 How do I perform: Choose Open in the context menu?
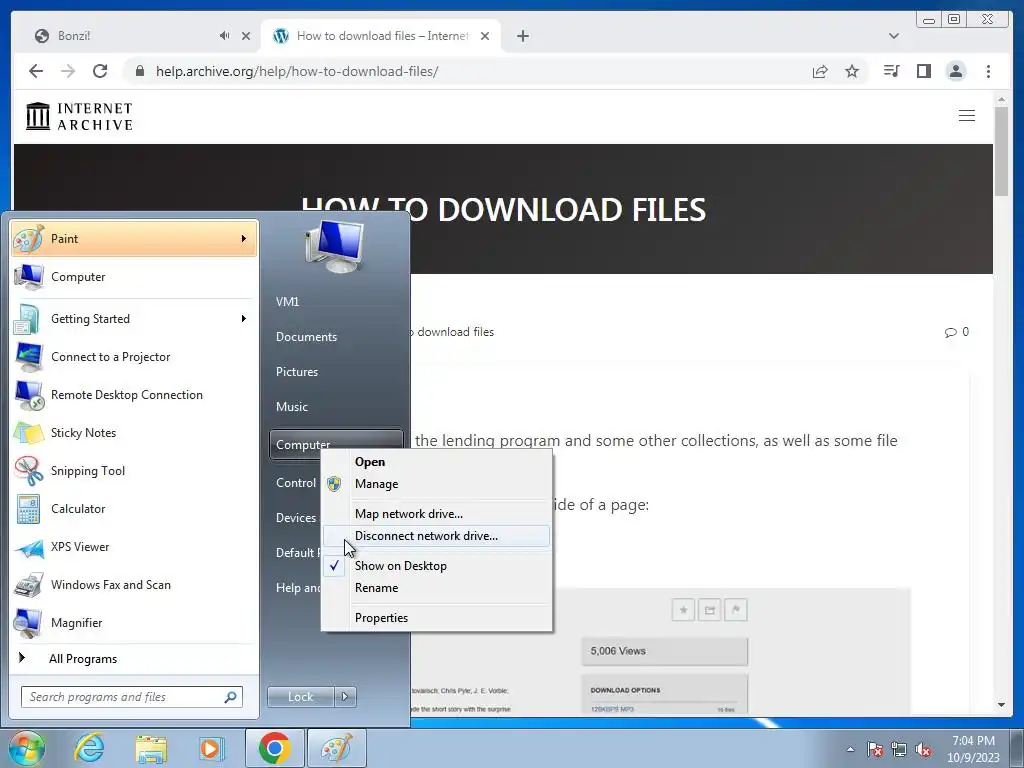(436, 462)
